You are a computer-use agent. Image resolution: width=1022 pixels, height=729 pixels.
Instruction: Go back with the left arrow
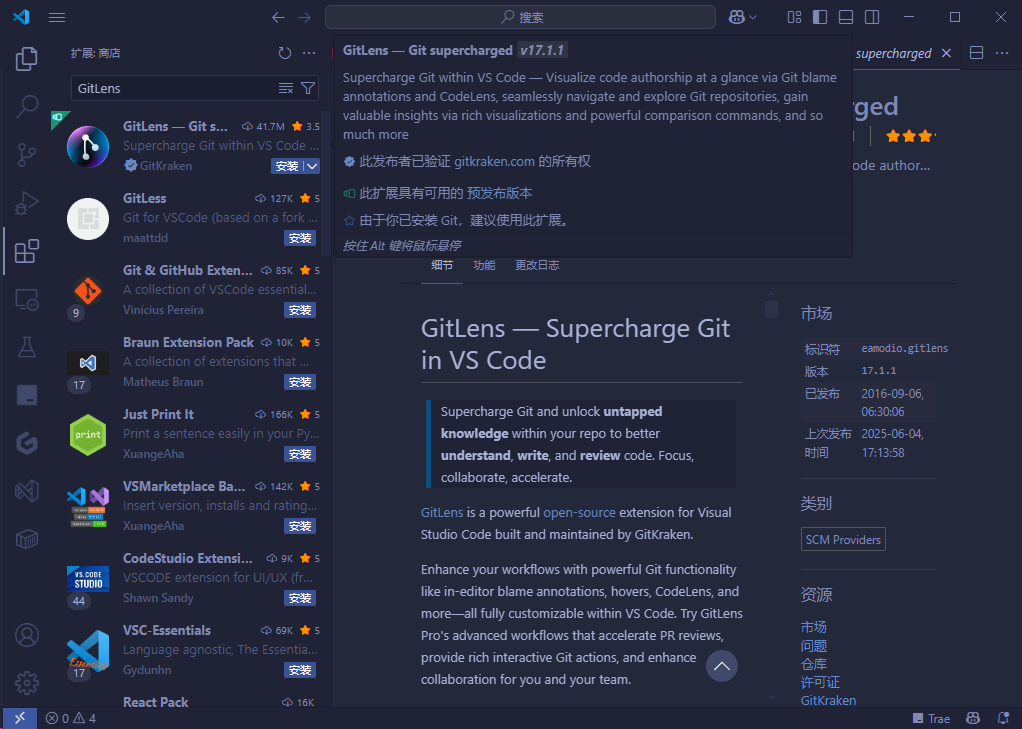tap(278, 18)
